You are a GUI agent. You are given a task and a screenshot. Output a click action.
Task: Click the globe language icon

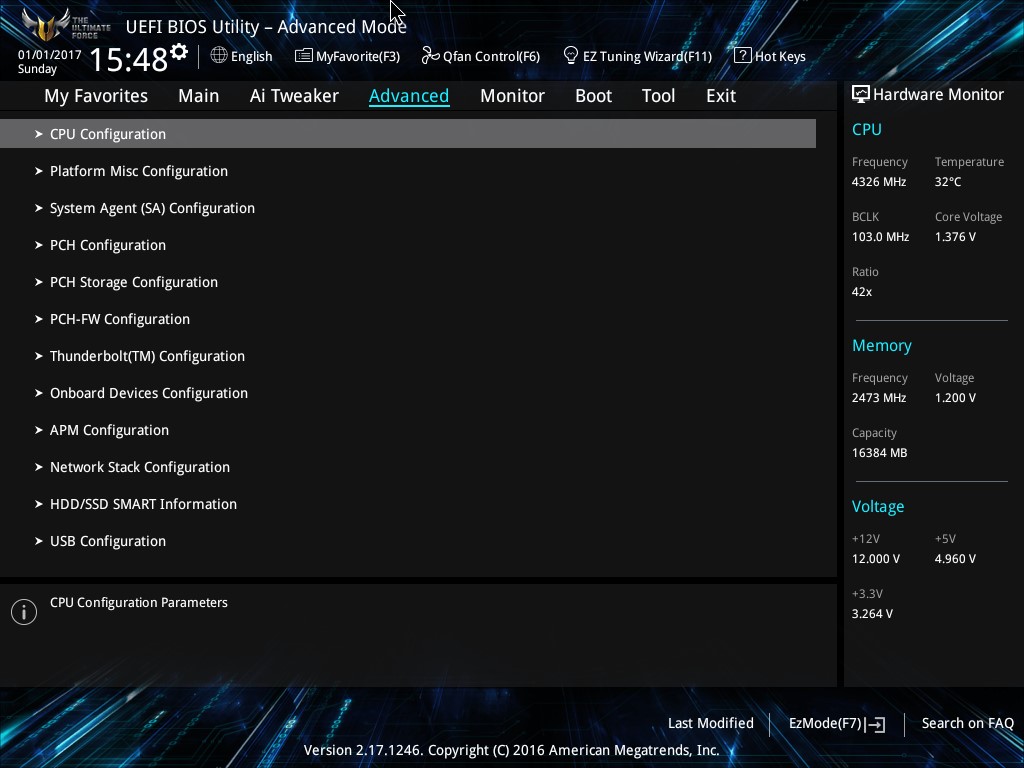click(x=219, y=56)
